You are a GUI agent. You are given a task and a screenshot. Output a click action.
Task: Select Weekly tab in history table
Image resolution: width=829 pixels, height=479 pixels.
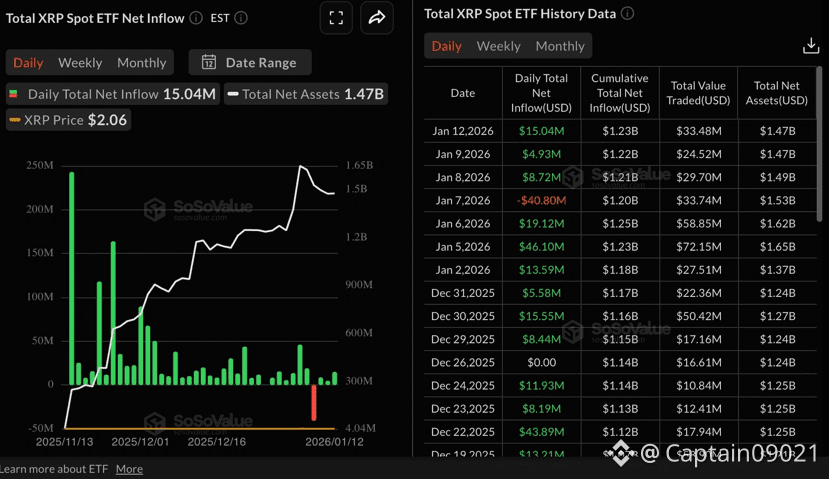point(498,46)
